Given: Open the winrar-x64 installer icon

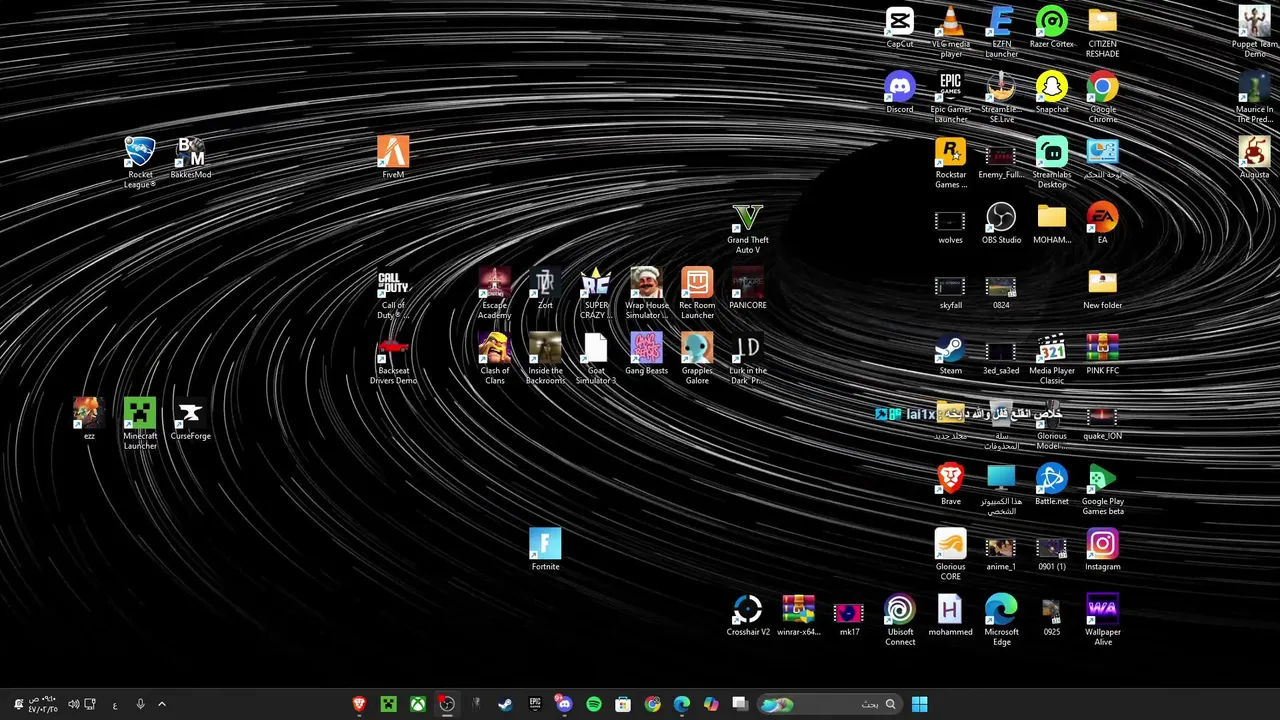Looking at the screenshot, I should [x=798, y=616].
